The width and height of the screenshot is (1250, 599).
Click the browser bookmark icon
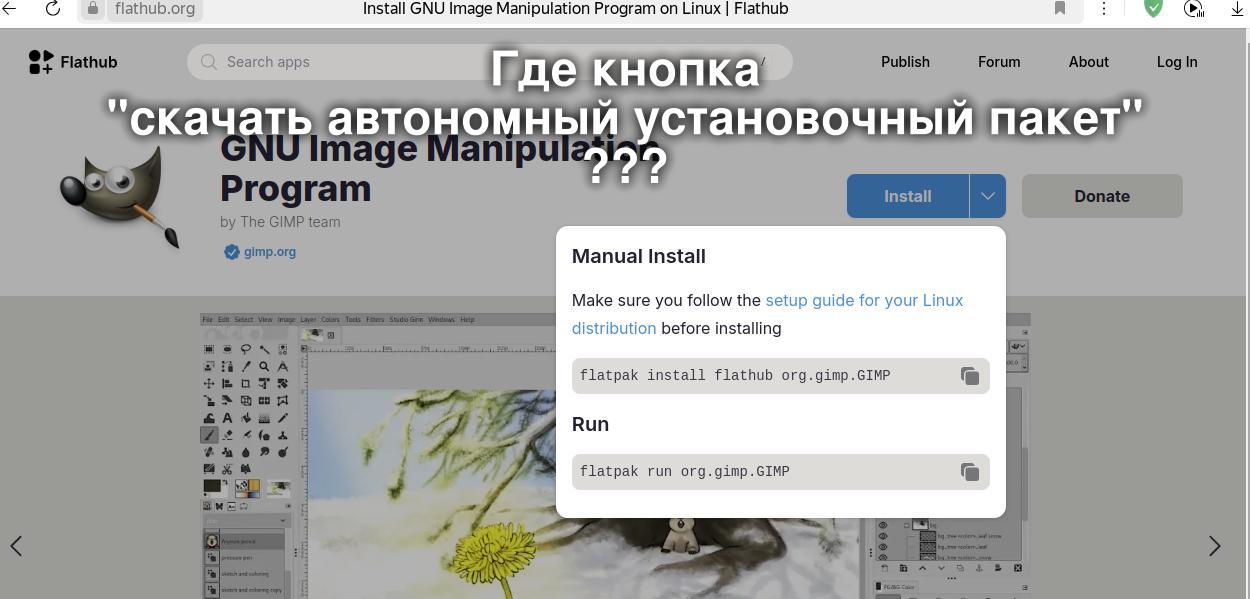point(1060,8)
